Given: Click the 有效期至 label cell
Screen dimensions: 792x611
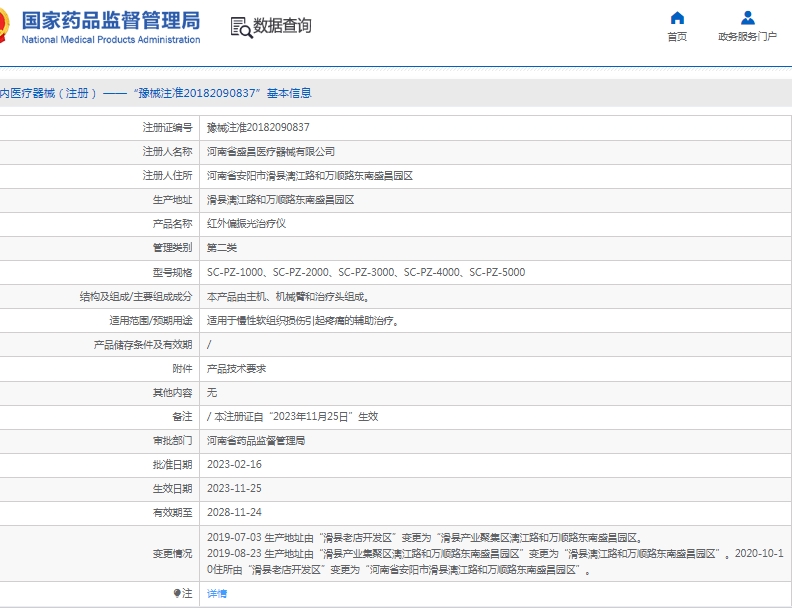Looking at the screenshot, I should pyautogui.click(x=172, y=513).
